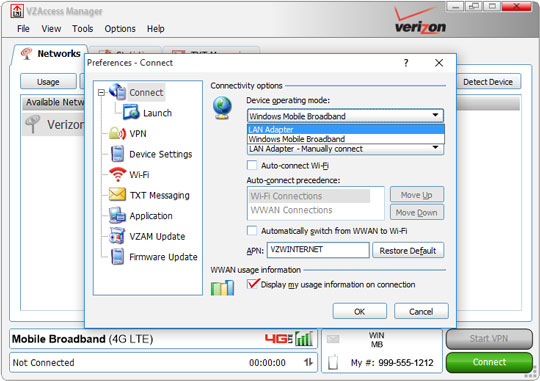Screen dimensions: 540x381
Task: Click the Verizon logo
Action: [x=420, y=21]
